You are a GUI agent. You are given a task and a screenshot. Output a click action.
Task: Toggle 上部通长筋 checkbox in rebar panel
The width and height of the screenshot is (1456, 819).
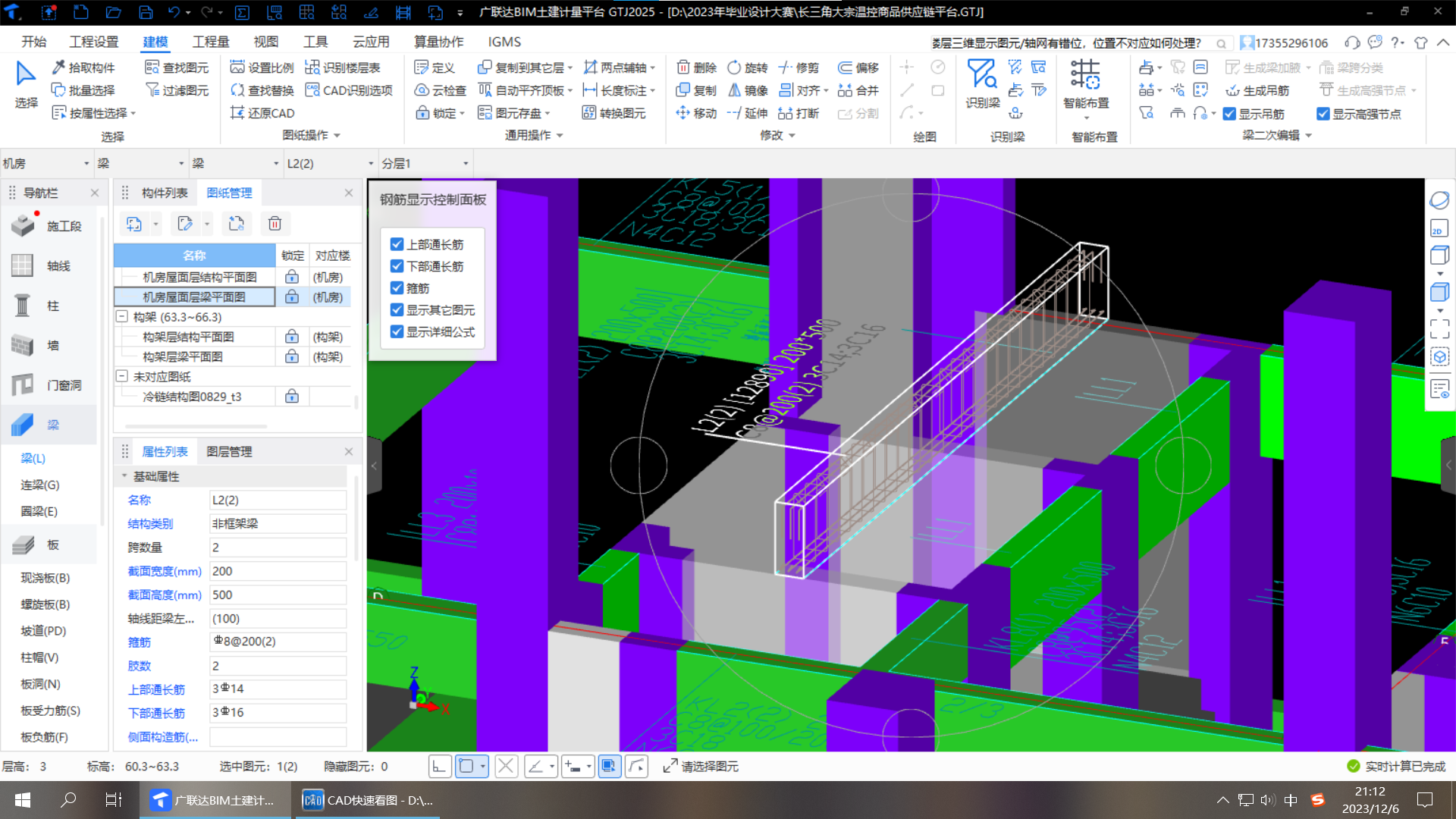pos(397,244)
